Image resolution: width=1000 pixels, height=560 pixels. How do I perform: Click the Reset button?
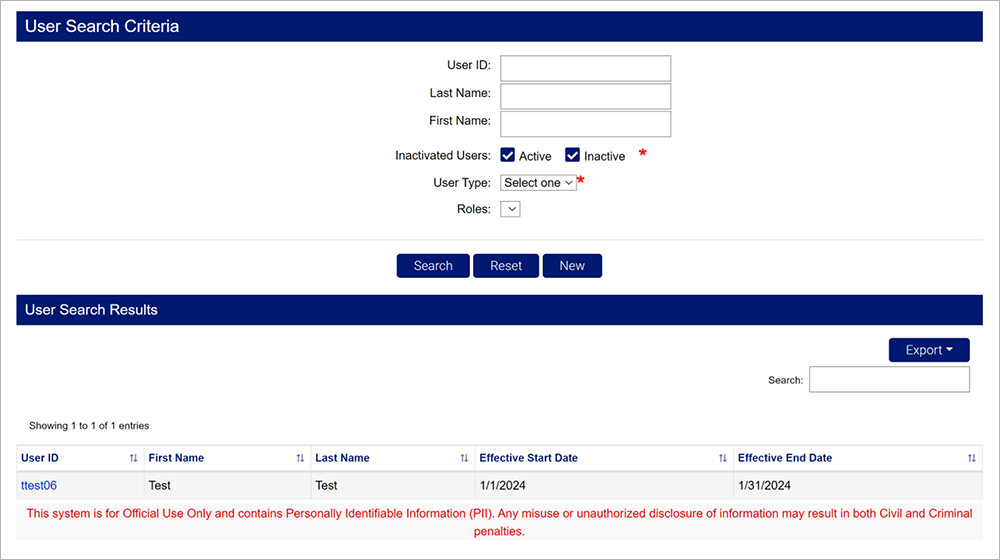click(x=506, y=266)
